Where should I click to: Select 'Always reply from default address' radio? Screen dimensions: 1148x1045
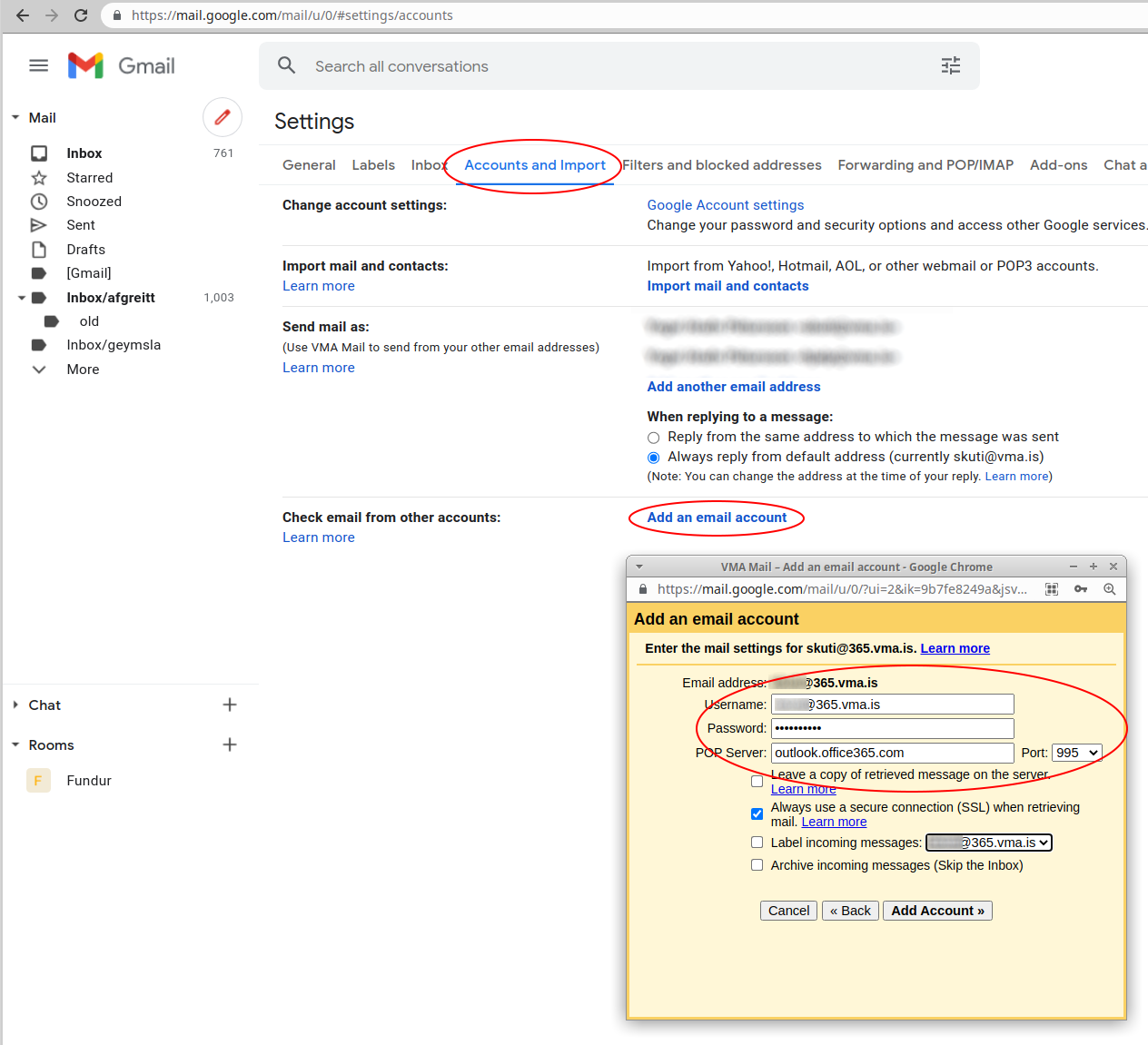point(653,458)
